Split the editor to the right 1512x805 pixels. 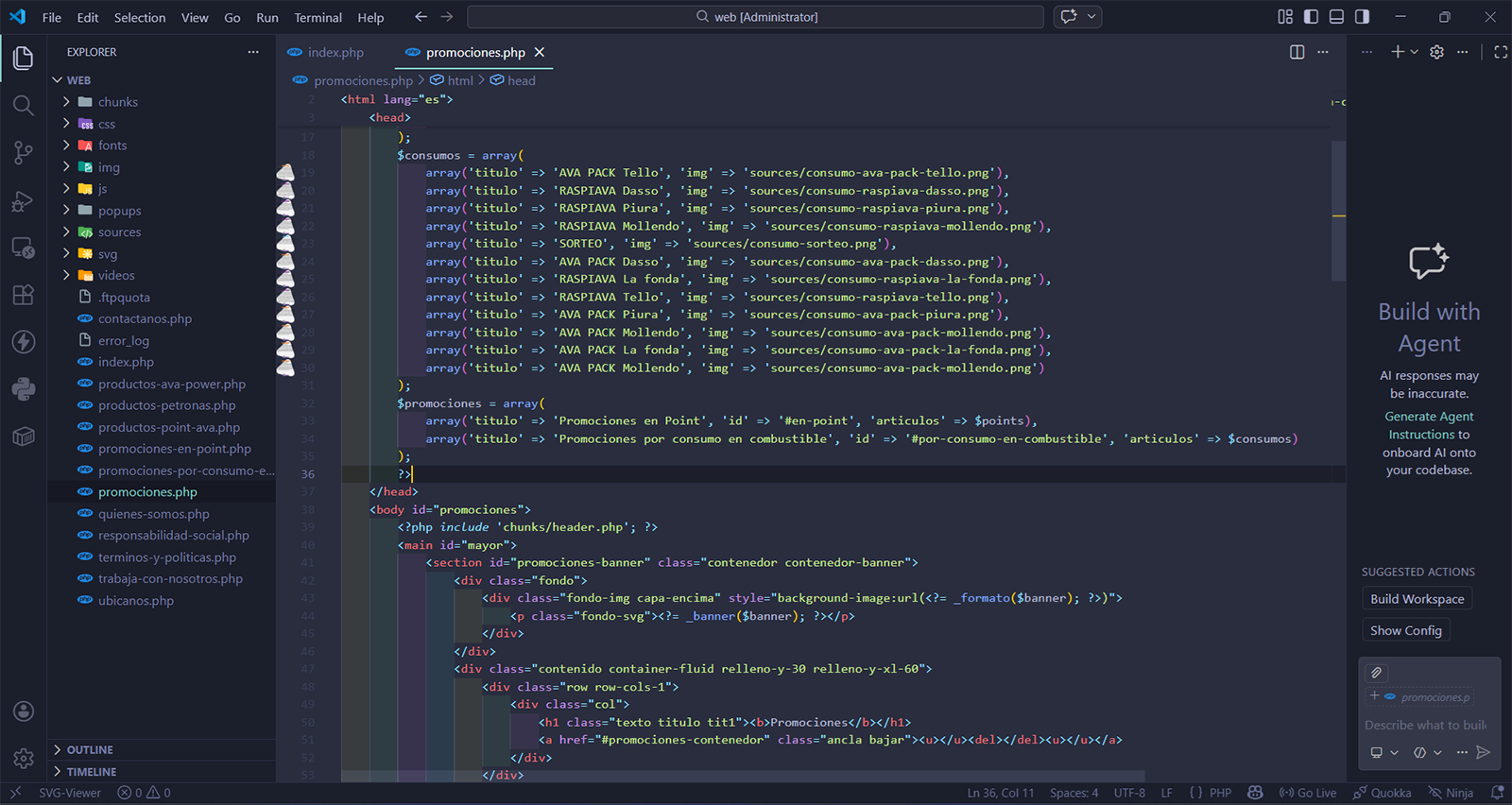click(x=1297, y=52)
